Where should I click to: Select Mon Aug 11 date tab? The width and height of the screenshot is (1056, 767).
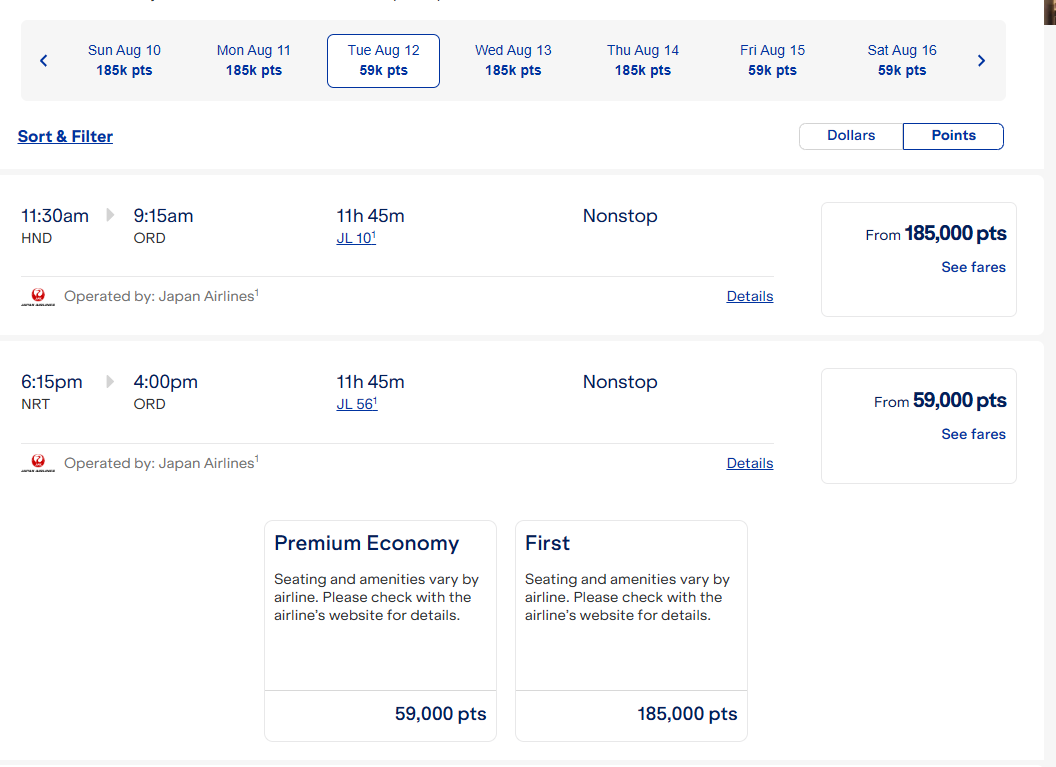pyautogui.click(x=254, y=60)
